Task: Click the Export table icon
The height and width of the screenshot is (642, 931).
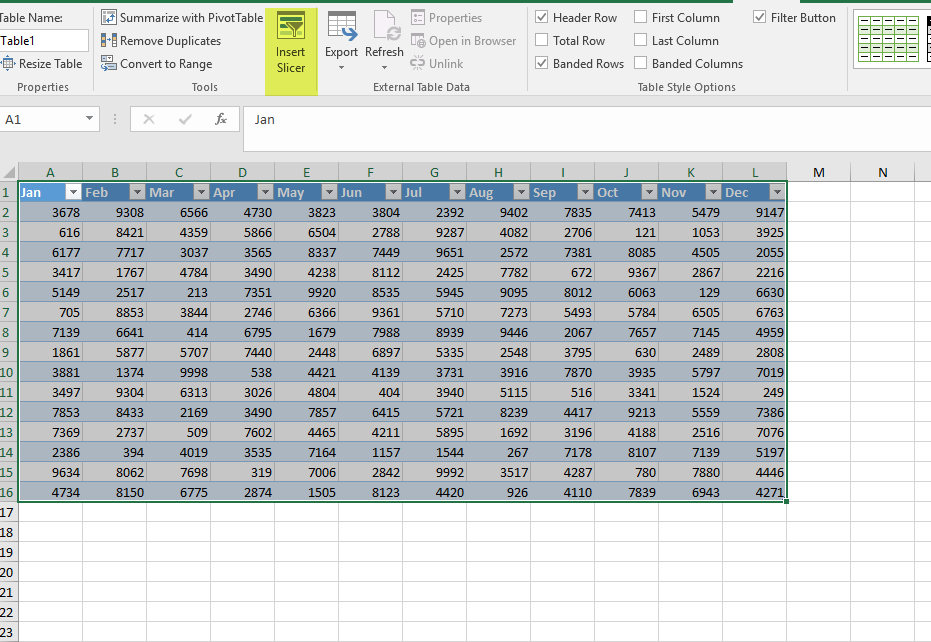Action: 342,26
